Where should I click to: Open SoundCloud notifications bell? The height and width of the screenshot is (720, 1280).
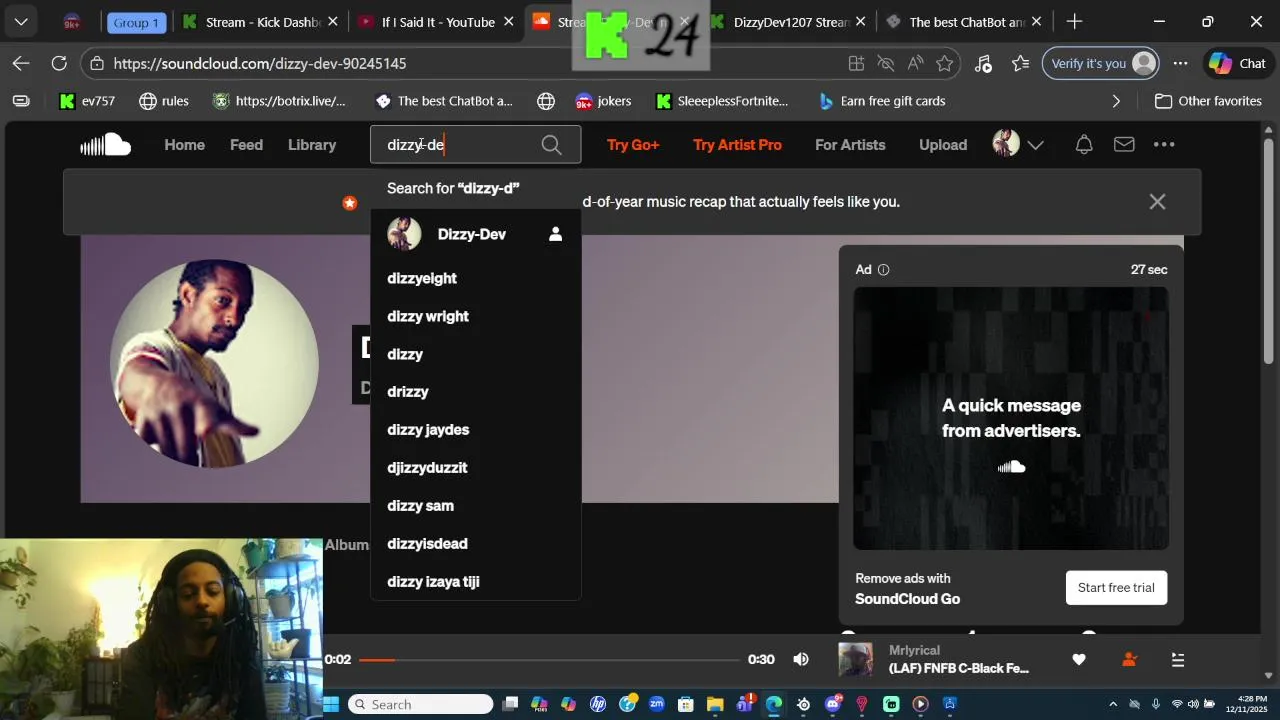tap(1084, 145)
